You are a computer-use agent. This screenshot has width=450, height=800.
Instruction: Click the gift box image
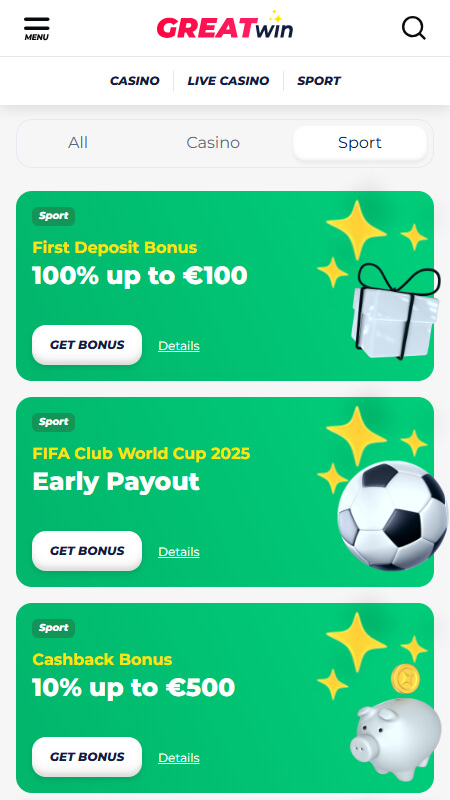click(395, 311)
